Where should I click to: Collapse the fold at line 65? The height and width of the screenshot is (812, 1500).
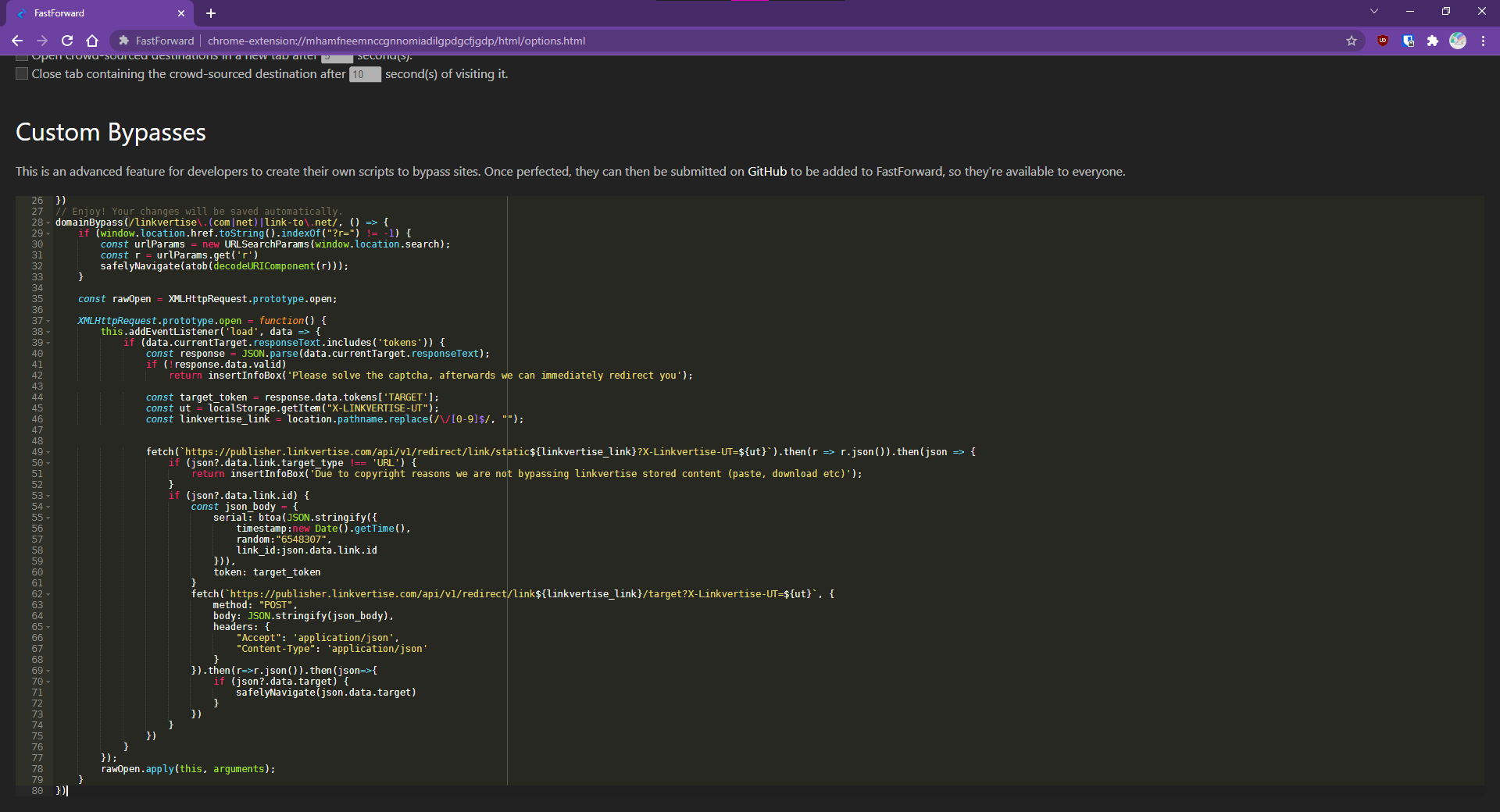click(x=48, y=627)
